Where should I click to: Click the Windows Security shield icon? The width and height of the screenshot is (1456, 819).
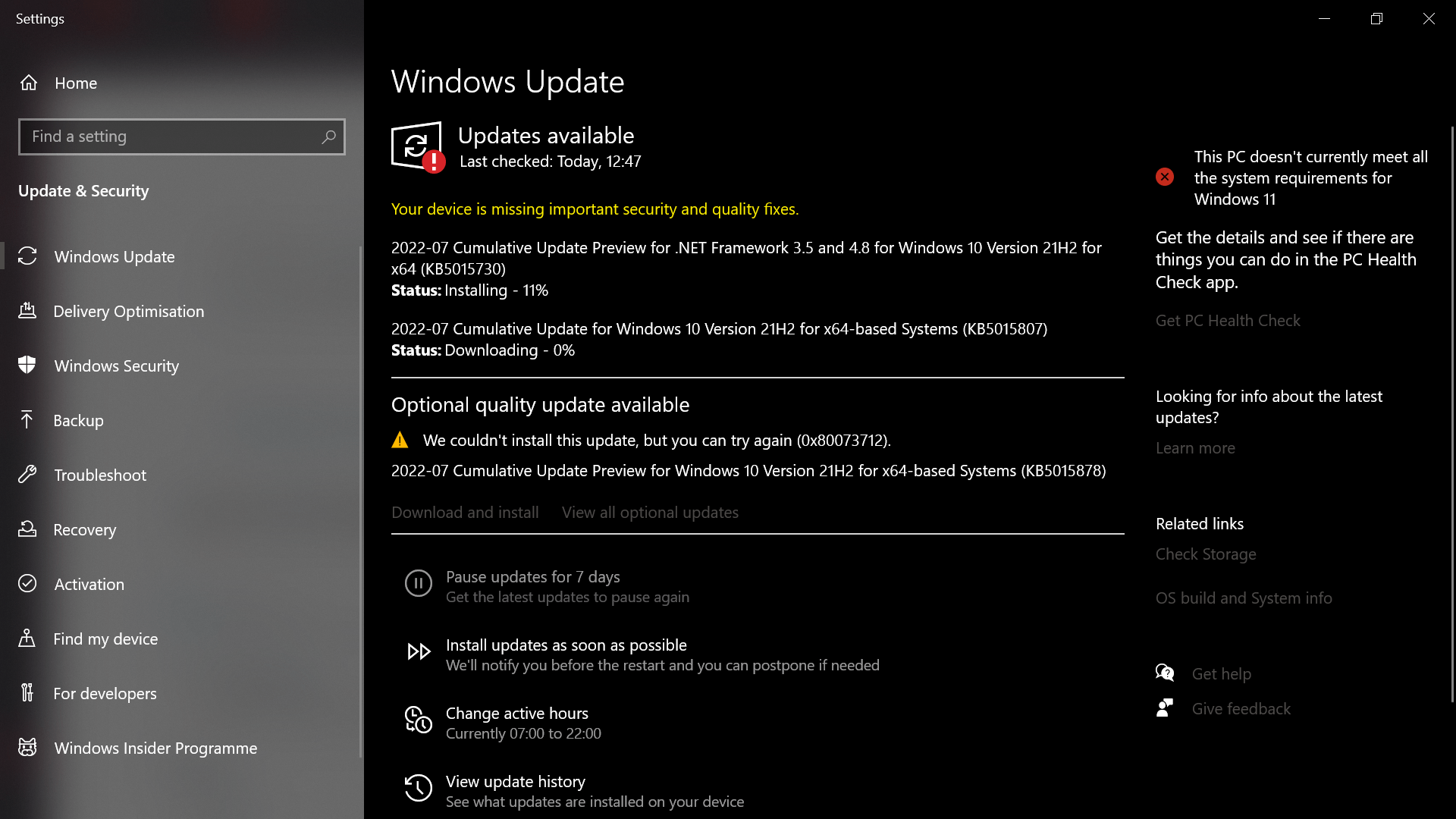27,365
